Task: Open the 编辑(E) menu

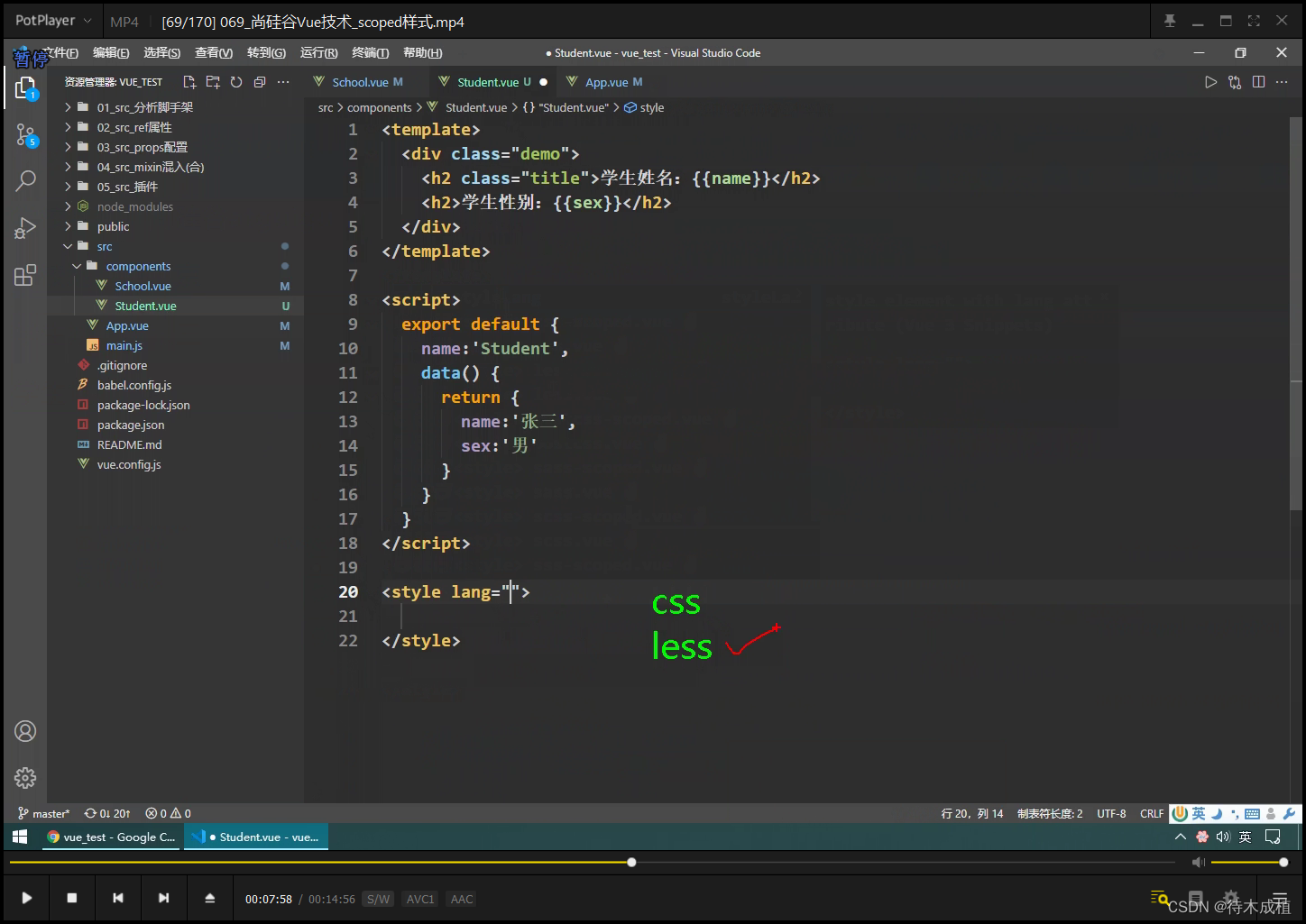Action: click(x=111, y=53)
